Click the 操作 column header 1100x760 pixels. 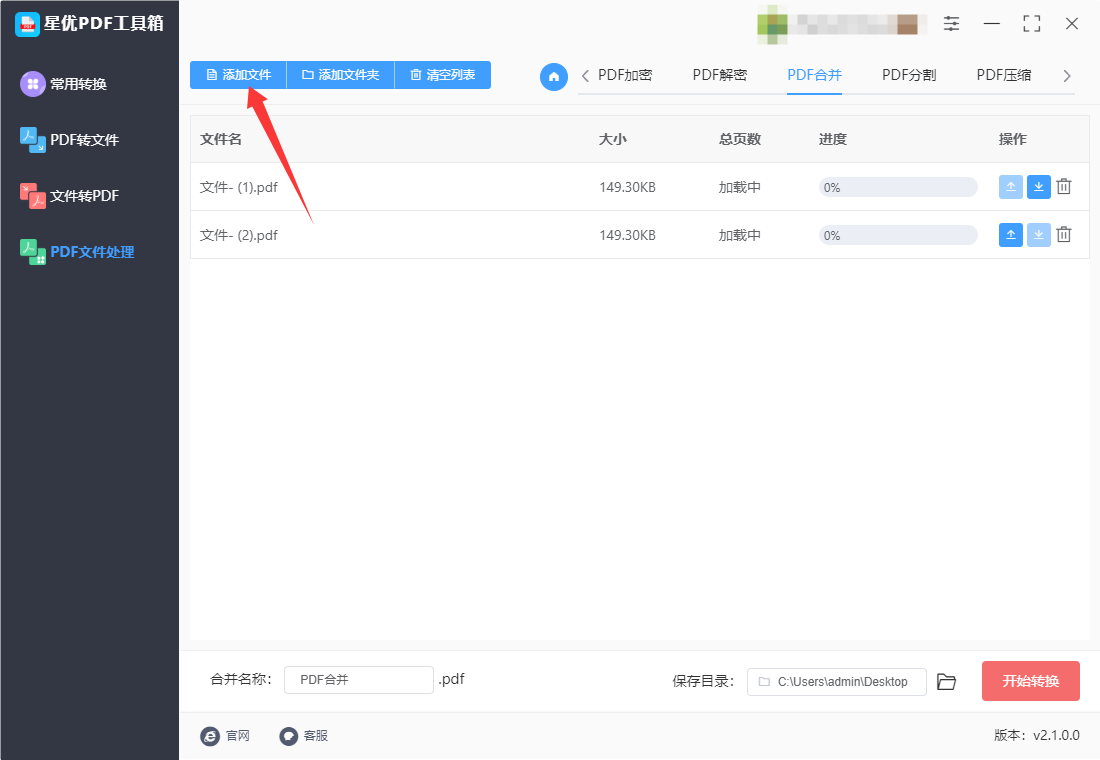point(1012,139)
